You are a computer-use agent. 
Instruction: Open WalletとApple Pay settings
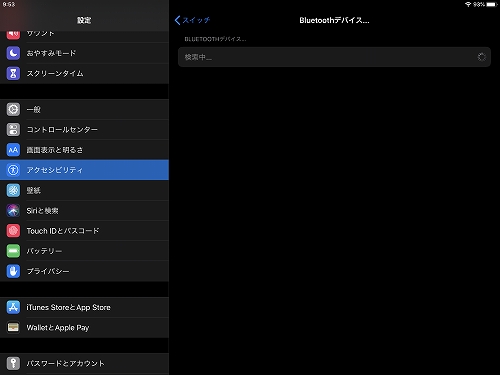pos(84,327)
